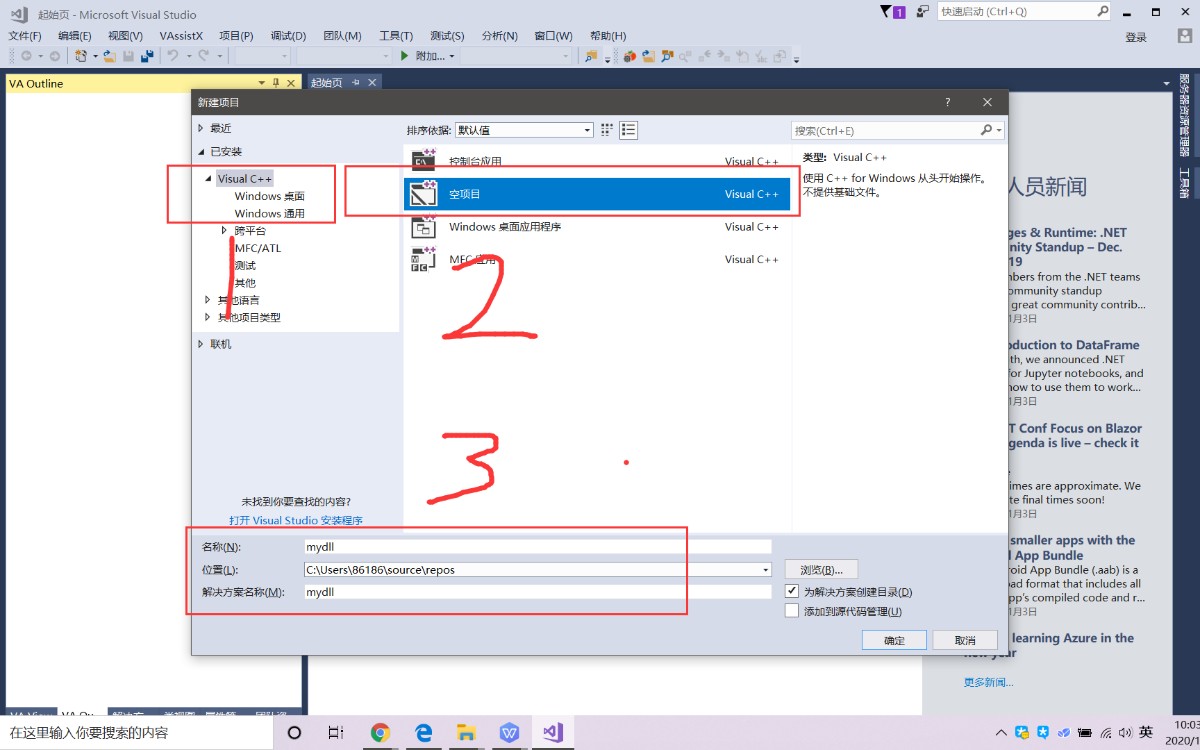This screenshot has width=1200, height=750.
Task: Close the 起始页 tab
Action: pos(372,83)
